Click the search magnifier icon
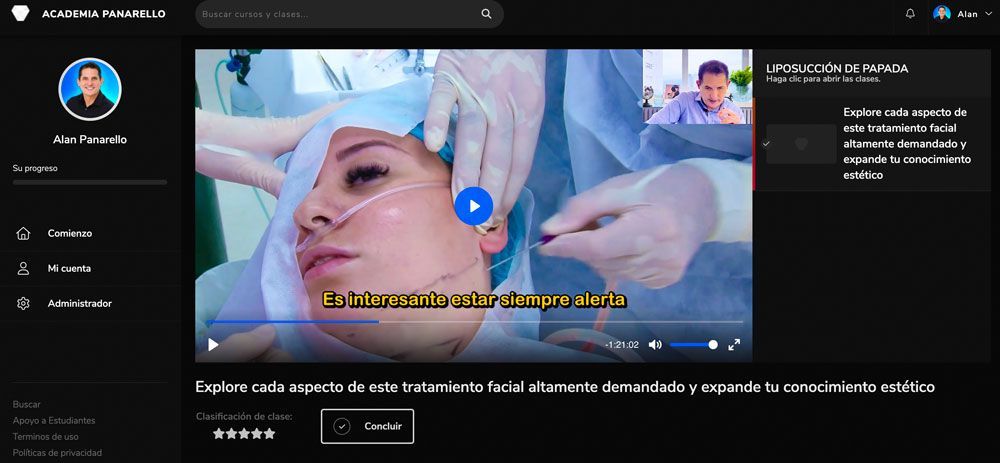The height and width of the screenshot is (463, 1000). 486,14
